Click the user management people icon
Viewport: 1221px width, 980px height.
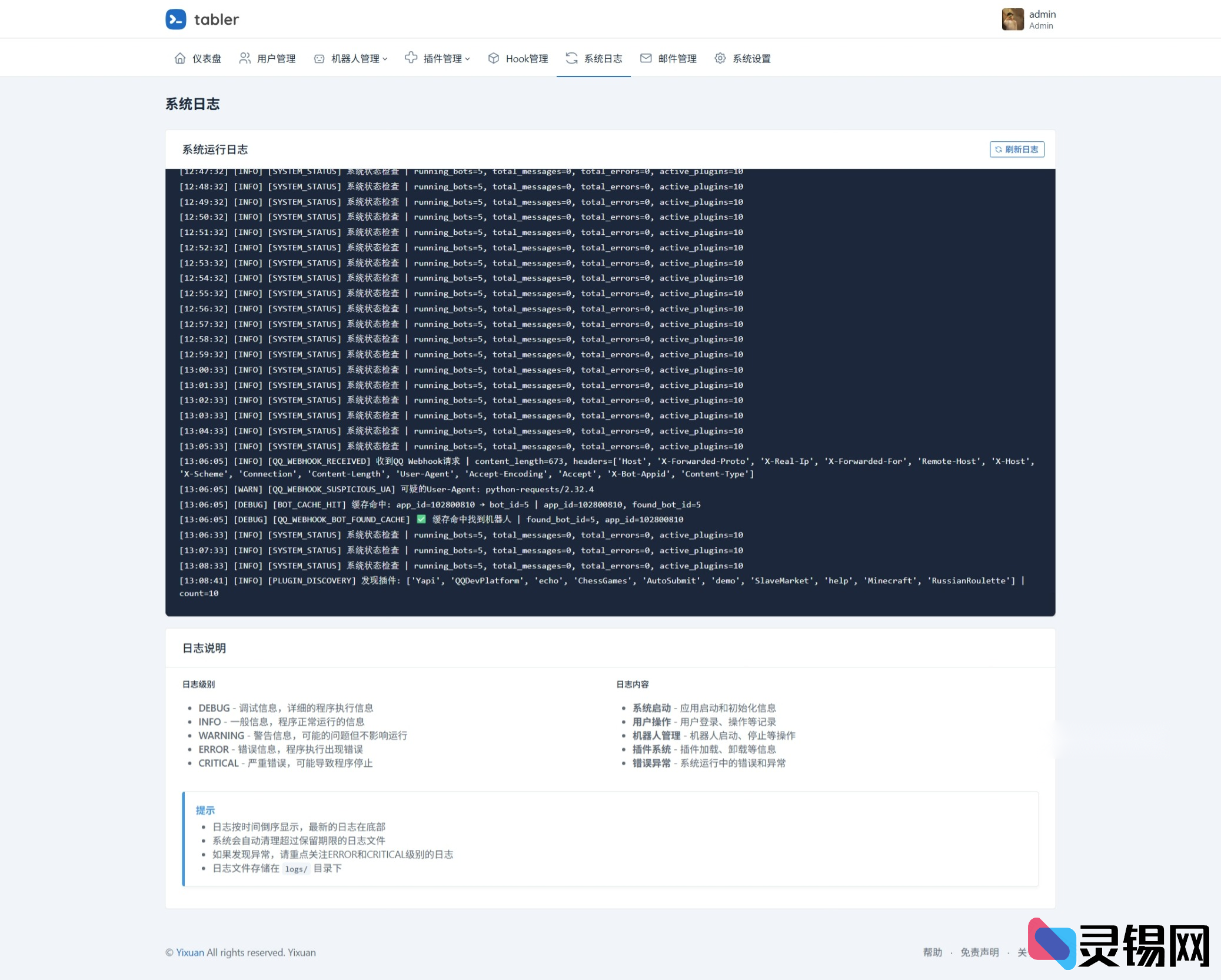click(244, 58)
